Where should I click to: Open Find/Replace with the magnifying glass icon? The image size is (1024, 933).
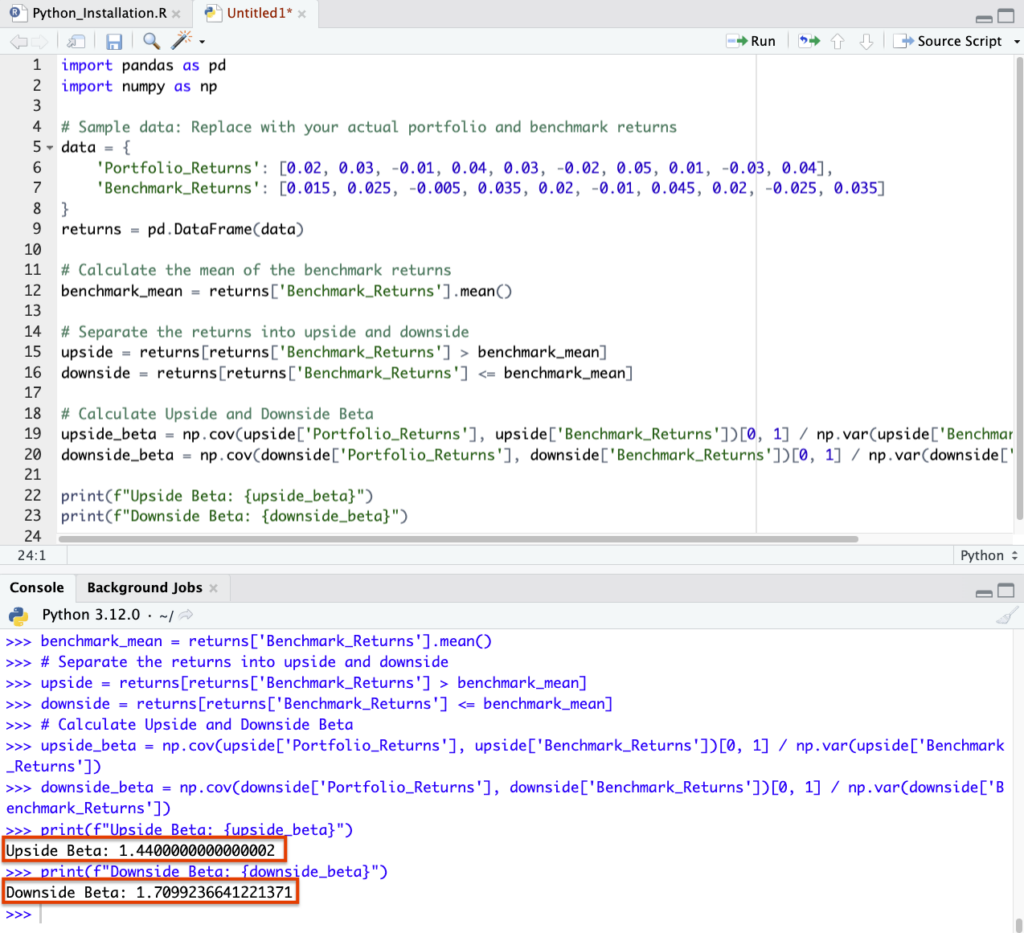click(x=151, y=41)
